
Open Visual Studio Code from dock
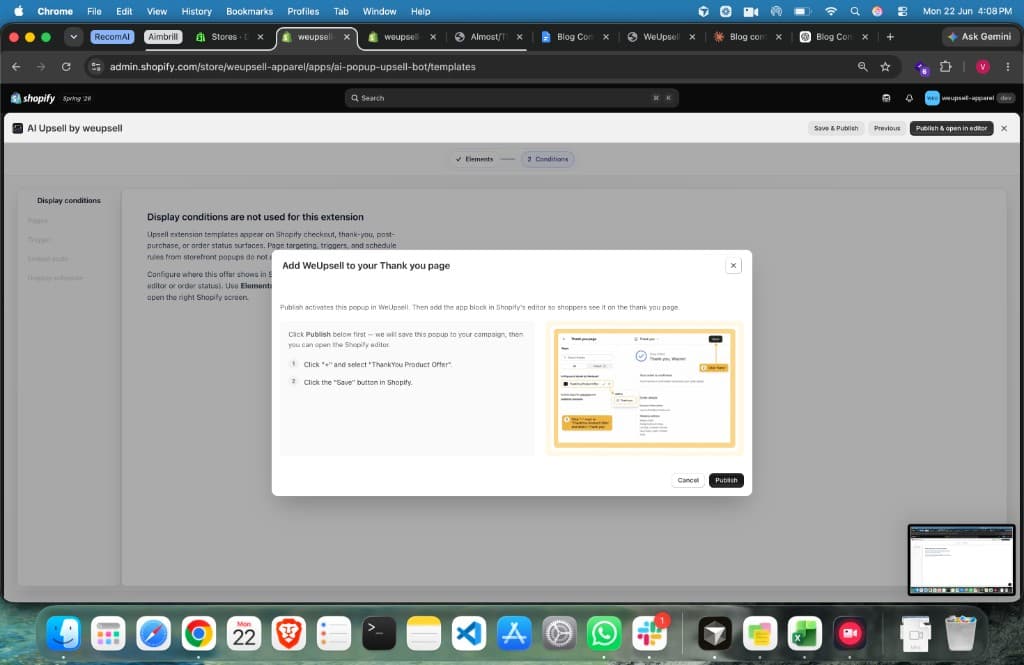(x=469, y=633)
